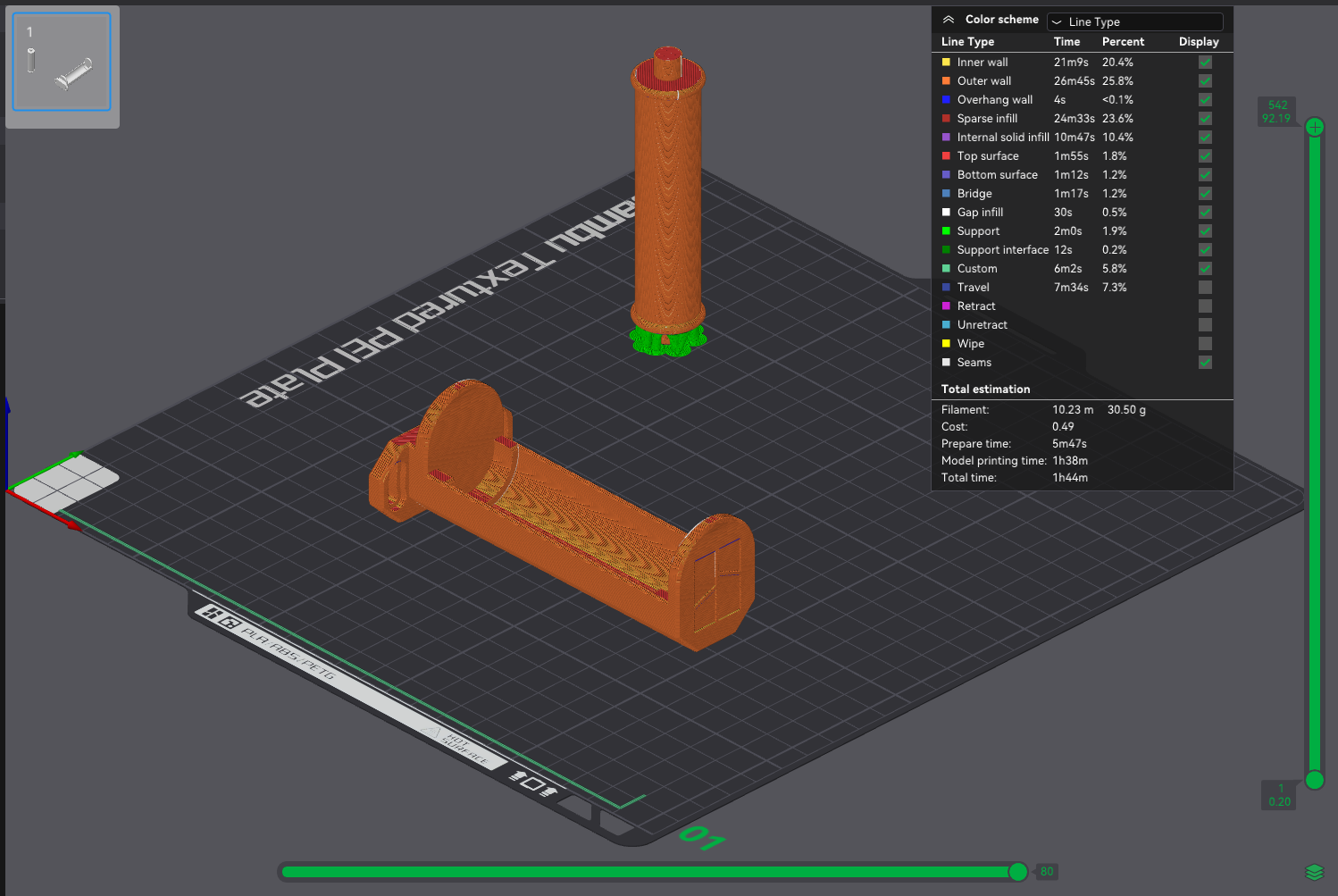The image size is (1338, 896).
Task: Click the 30.50 g weight value
Action: click(1126, 410)
